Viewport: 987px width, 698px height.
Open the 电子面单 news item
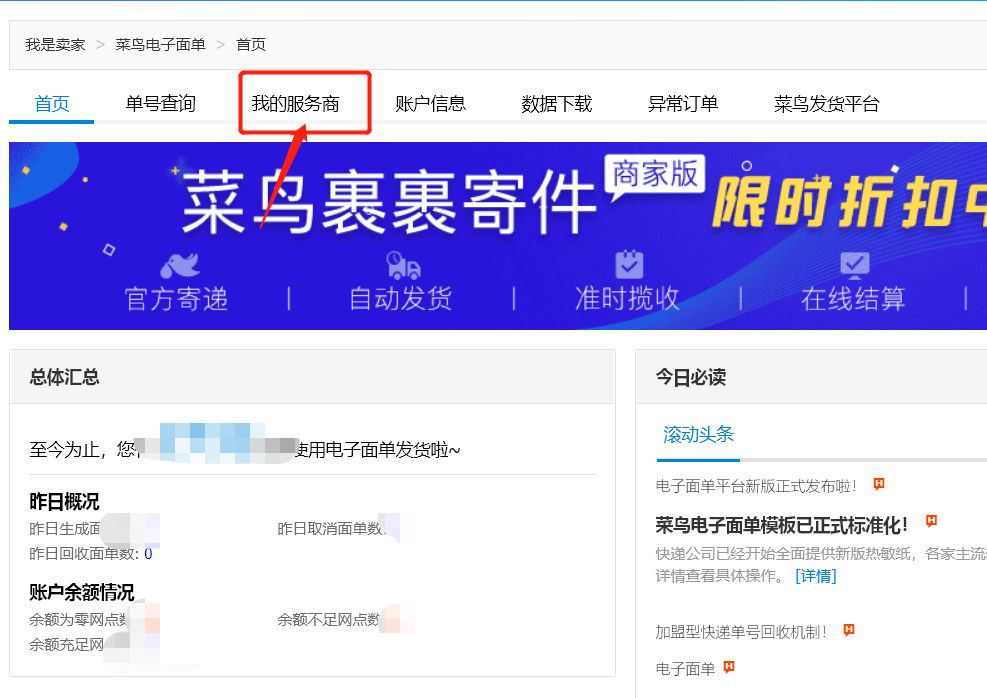685,669
